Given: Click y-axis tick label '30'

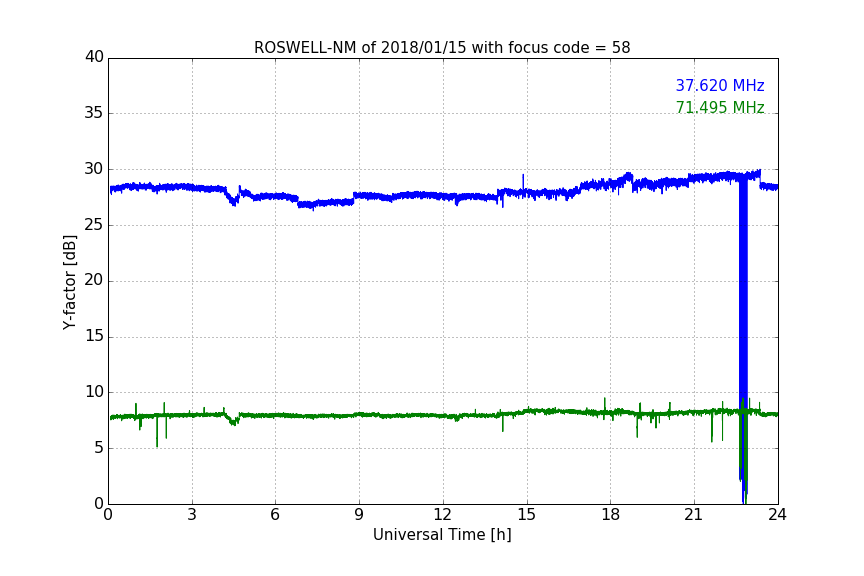Looking at the screenshot, I should [x=94, y=169].
